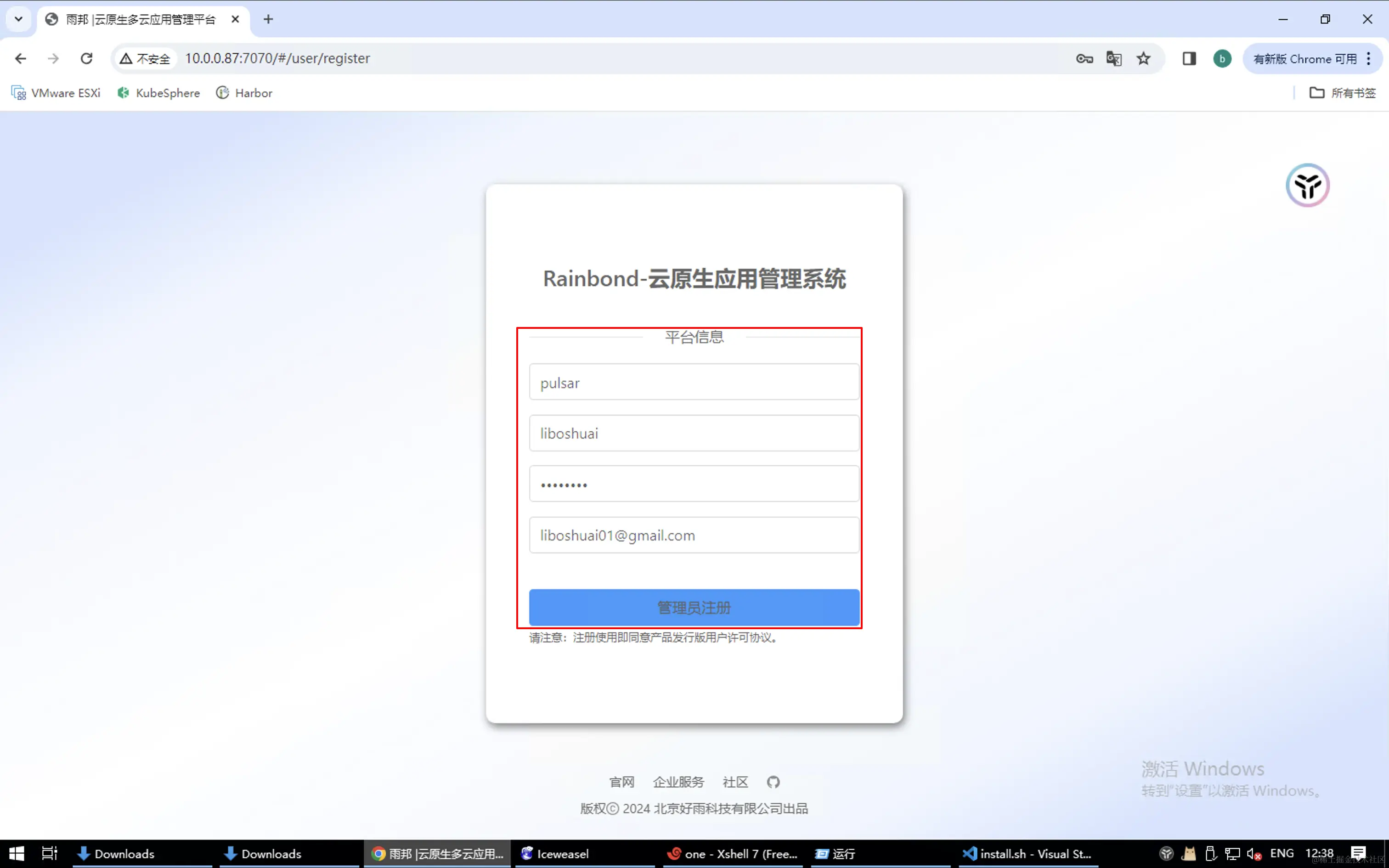Open the KubeSphere bookmark
This screenshot has height=868, width=1389.
[x=158, y=93]
